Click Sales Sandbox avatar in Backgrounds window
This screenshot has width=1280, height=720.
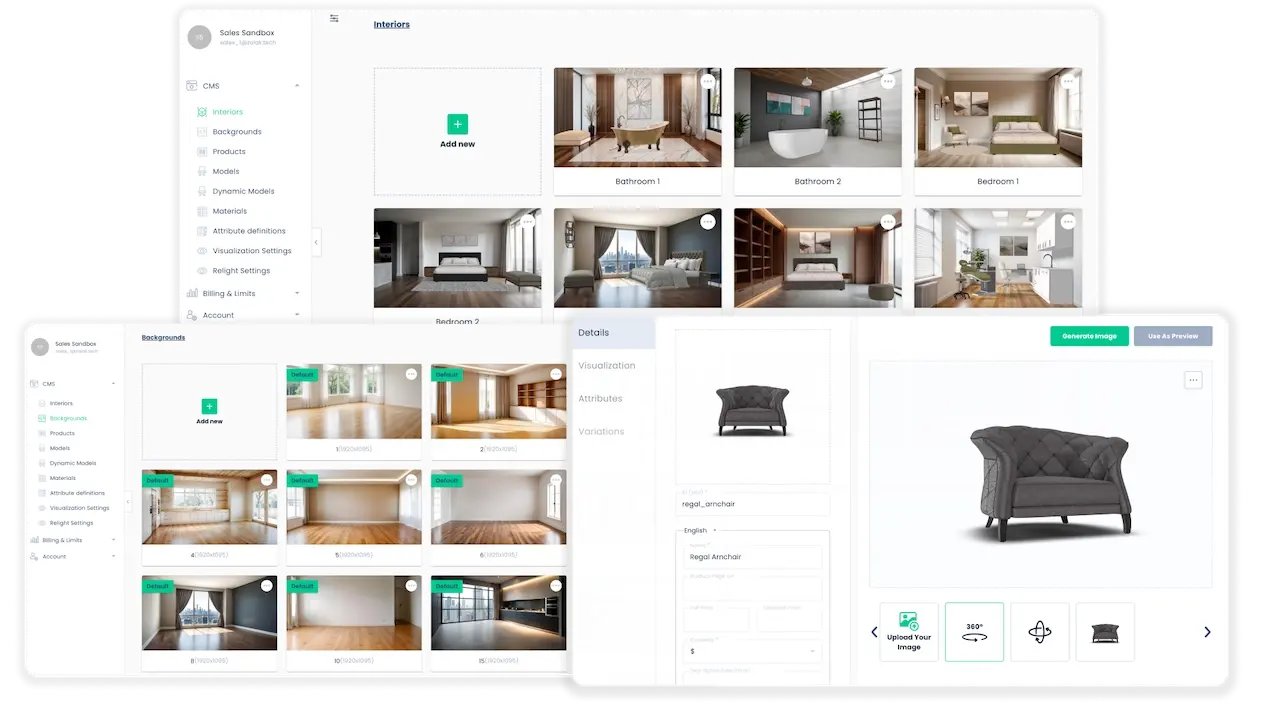click(40, 347)
